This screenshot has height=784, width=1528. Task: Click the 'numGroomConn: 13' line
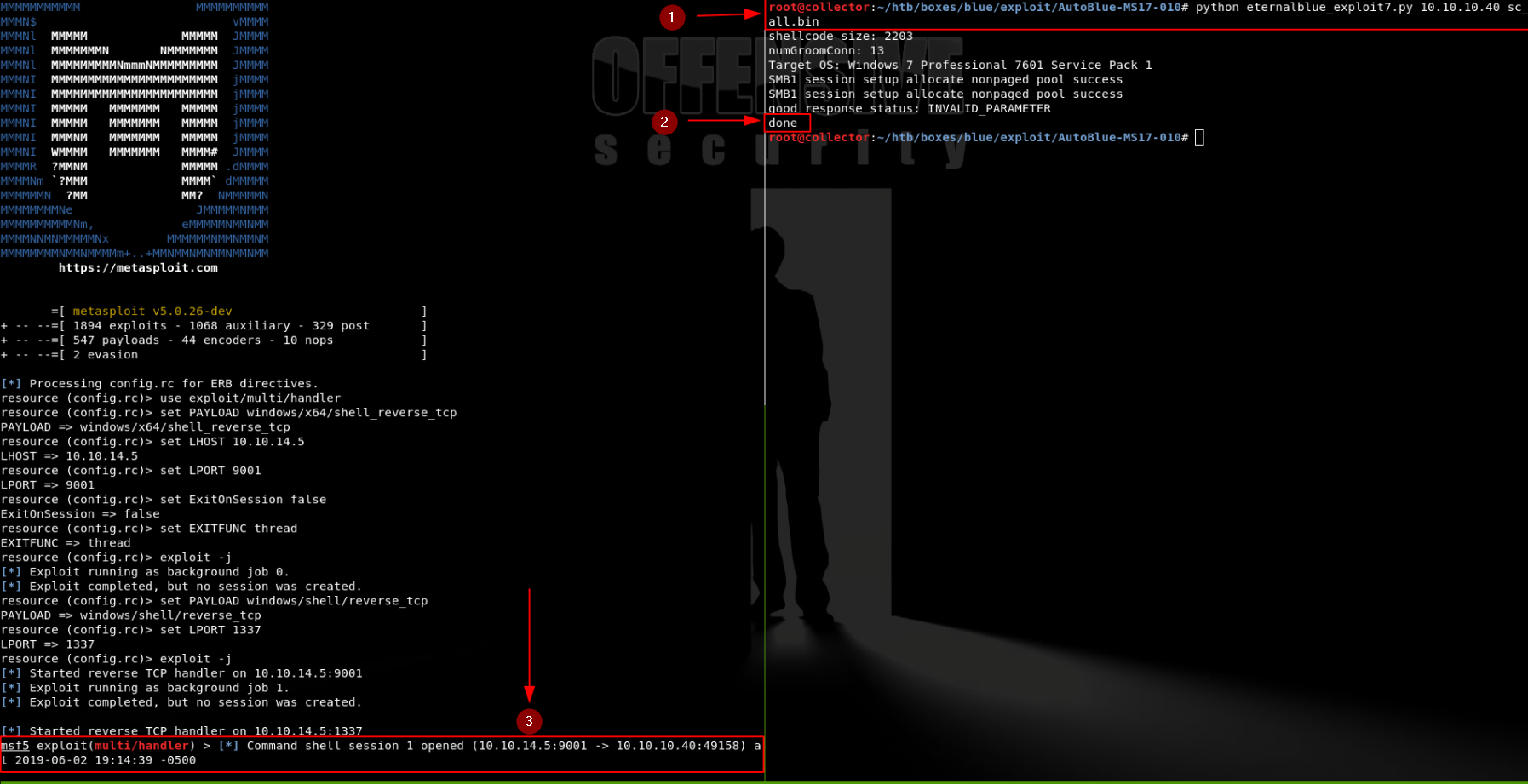[826, 51]
